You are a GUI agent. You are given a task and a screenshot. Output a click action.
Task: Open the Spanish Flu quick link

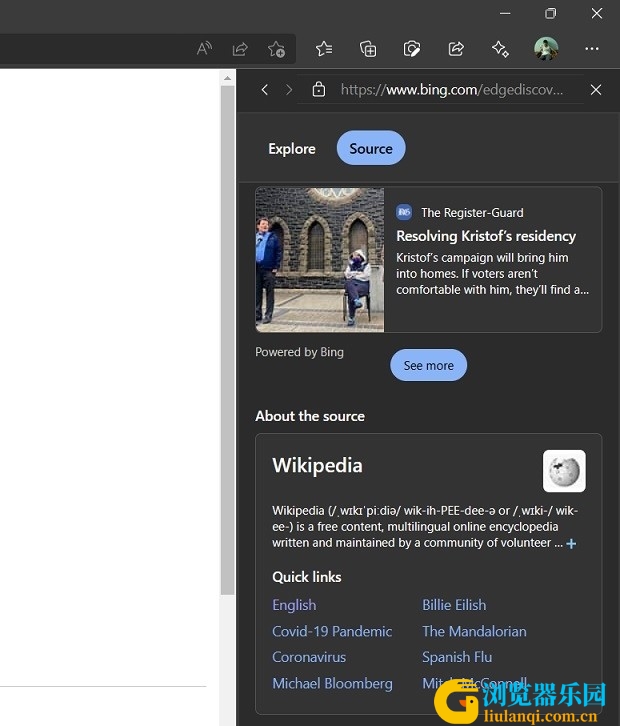(x=457, y=657)
